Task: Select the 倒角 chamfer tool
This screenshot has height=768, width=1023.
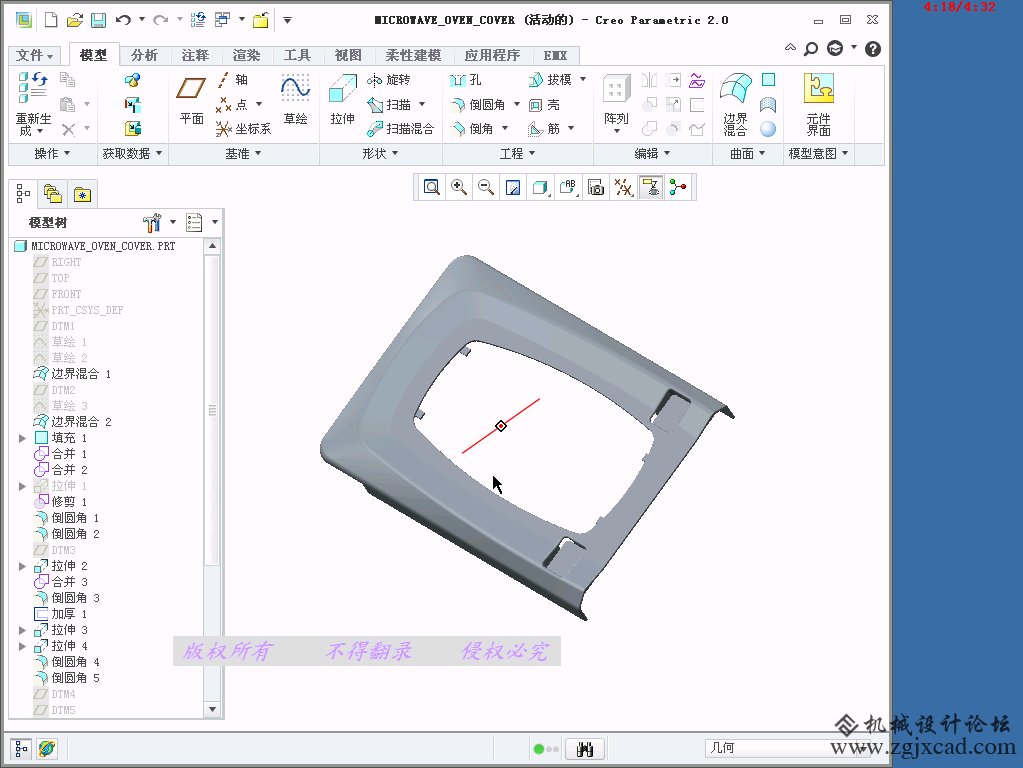Action: pyautogui.click(x=472, y=129)
